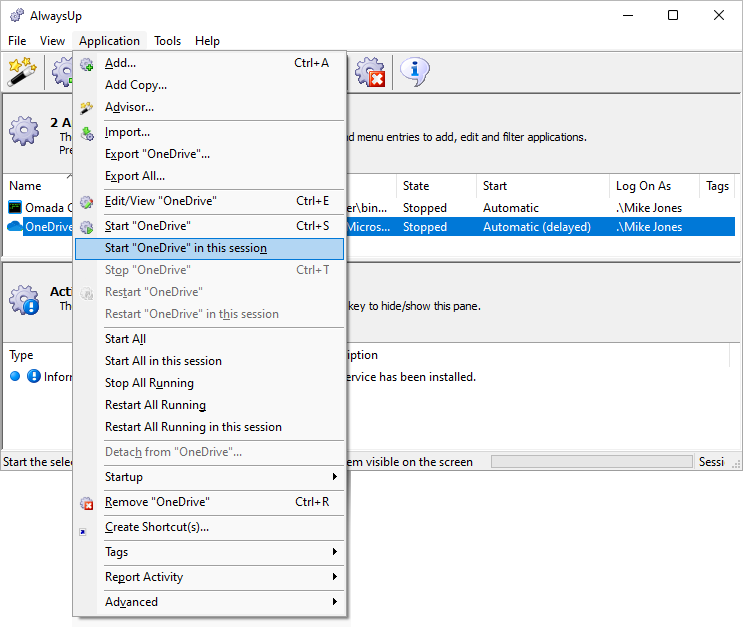Click the status bar progress bar
Image resolution: width=743 pixels, height=627 pixels.
pos(592,462)
